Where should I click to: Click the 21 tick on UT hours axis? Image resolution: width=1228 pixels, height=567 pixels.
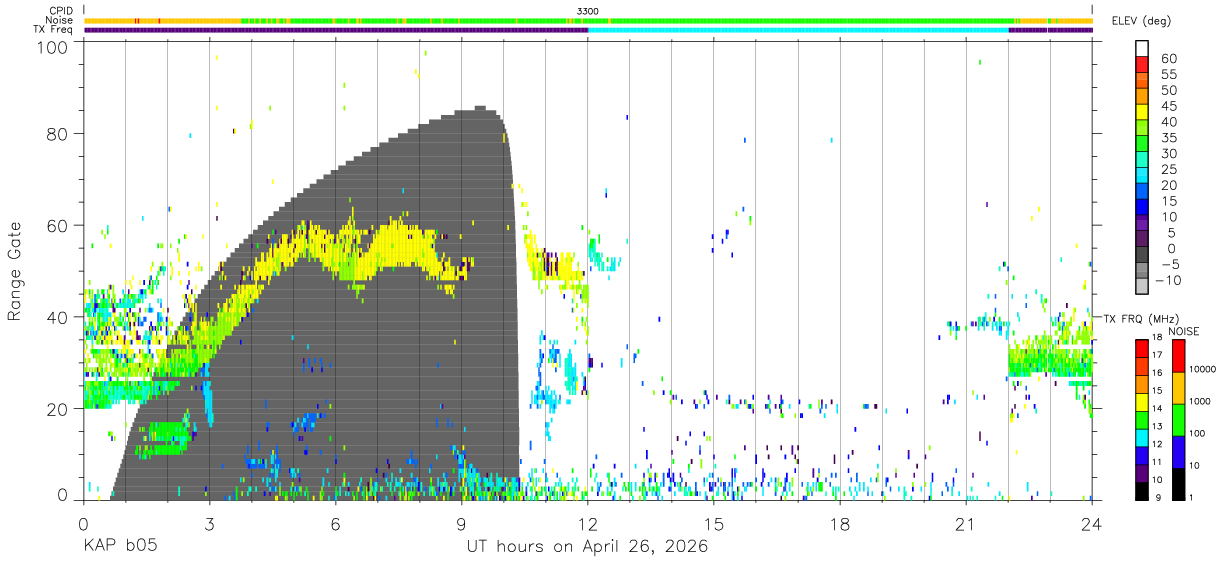tap(966, 523)
